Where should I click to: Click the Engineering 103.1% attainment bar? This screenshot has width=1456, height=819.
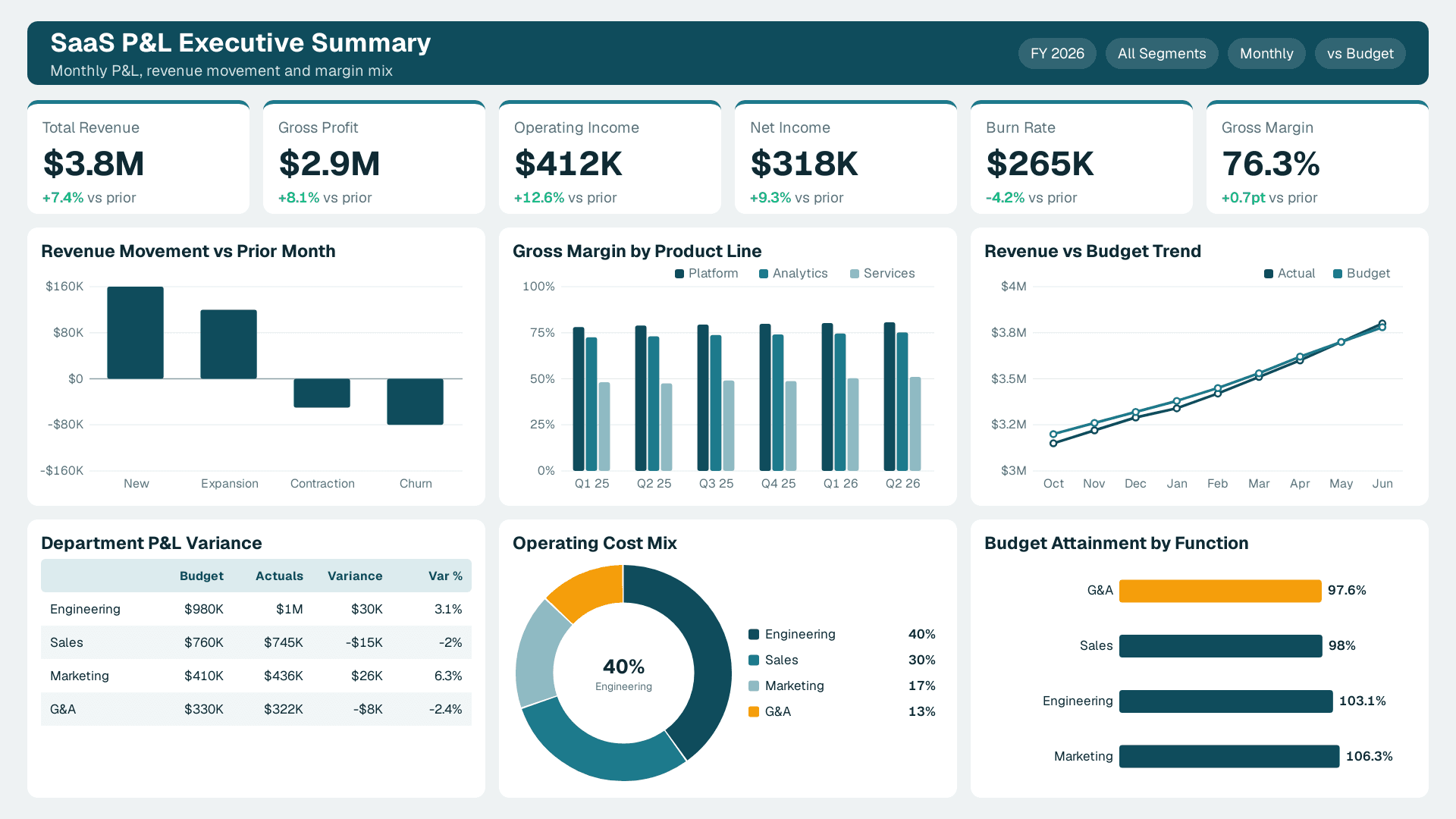[1226, 701]
